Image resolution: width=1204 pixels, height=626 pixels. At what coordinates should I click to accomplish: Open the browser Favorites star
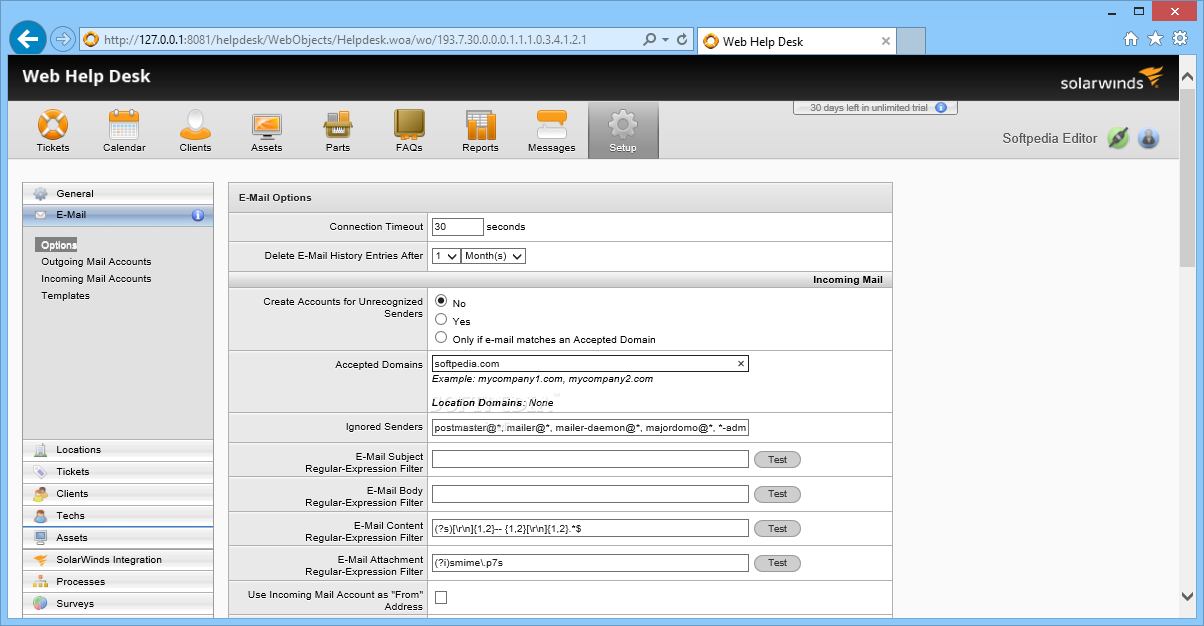click(1155, 39)
